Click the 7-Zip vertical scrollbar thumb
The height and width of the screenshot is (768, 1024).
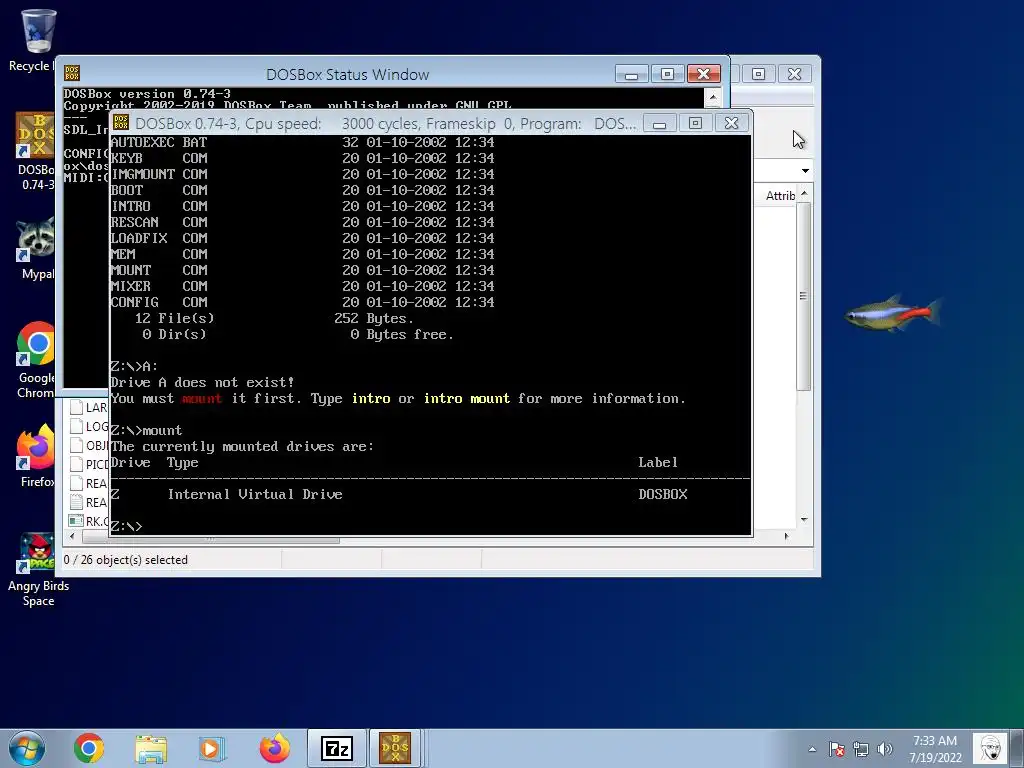[x=804, y=296]
